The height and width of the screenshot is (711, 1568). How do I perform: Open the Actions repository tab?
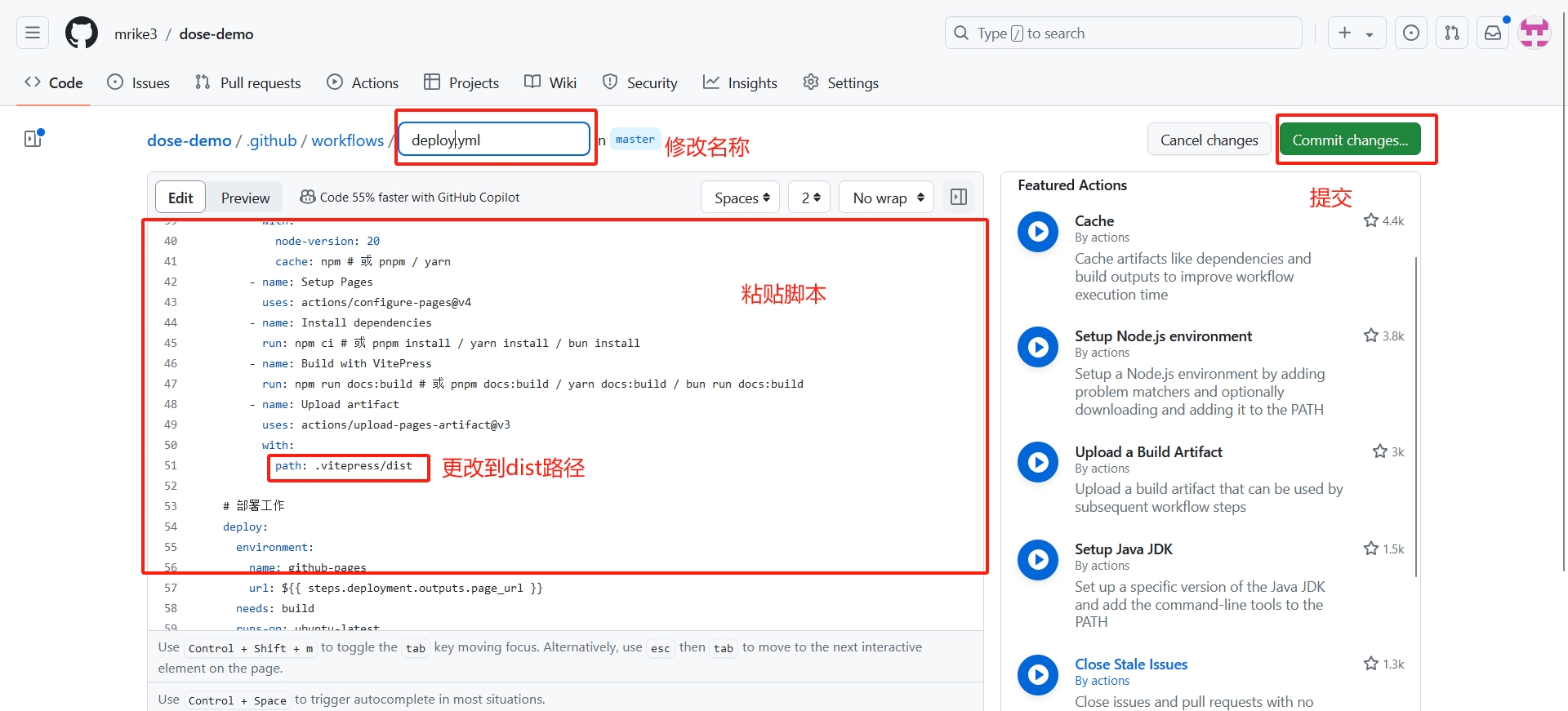pyautogui.click(x=363, y=82)
